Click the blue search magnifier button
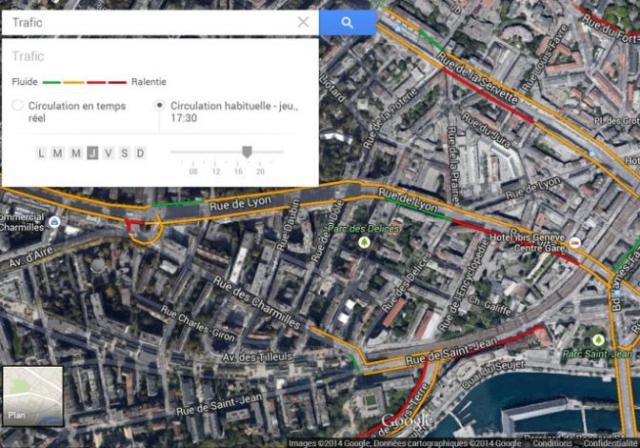This screenshot has width=640, height=448. tap(347, 22)
